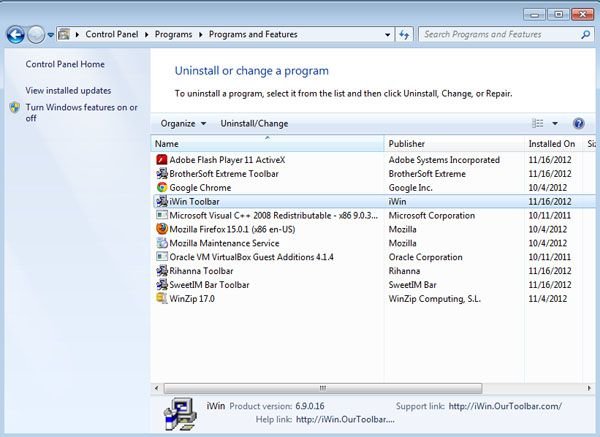This screenshot has height=437, width=600.
Task: Click the BrotherSoft Extreme Toolbar icon
Action: pos(162,173)
